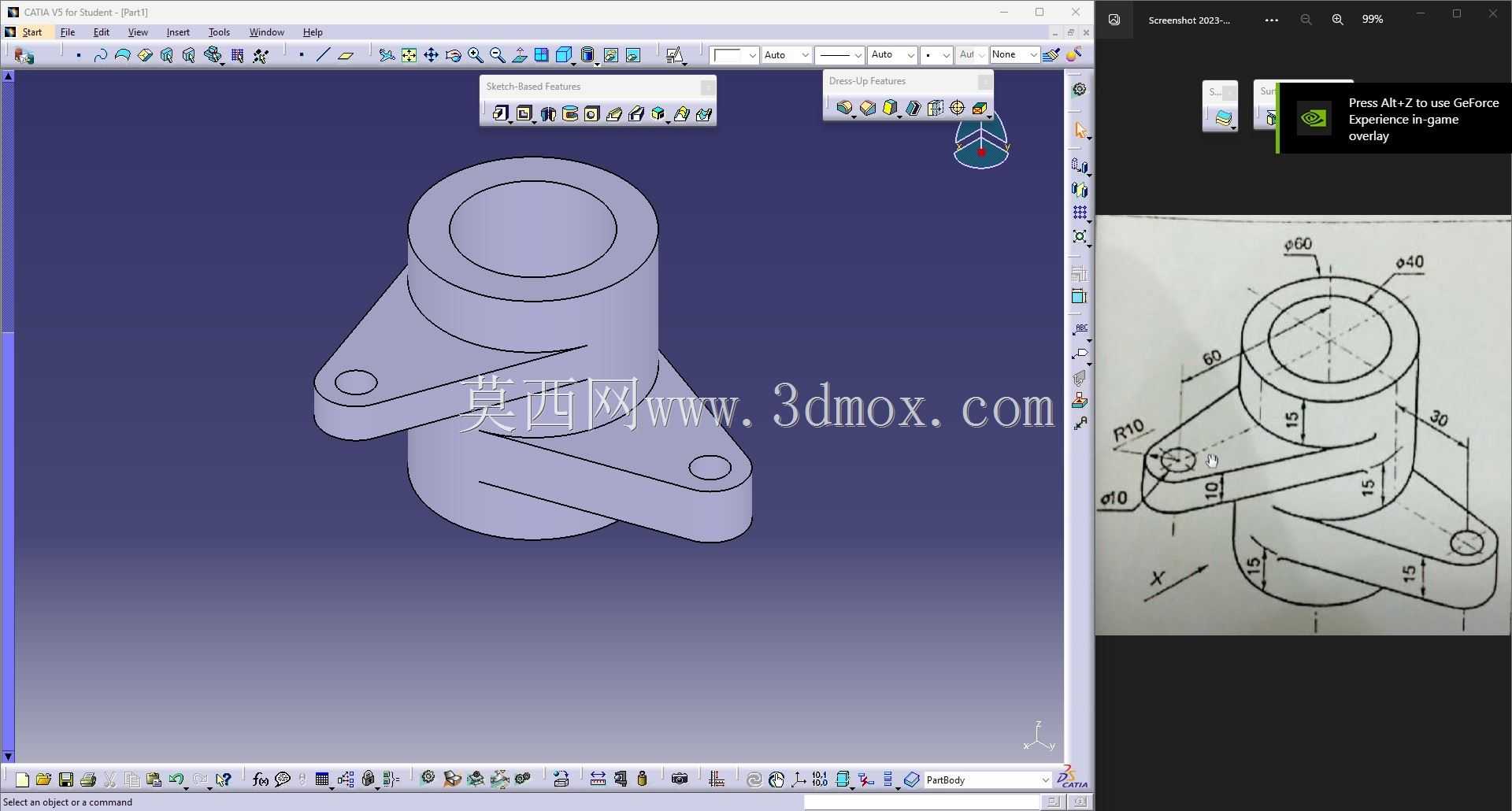The width and height of the screenshot is (1512, 811).
Task: Click the What's This help icon
Action: pyautogui.click(x=224, y=780)
